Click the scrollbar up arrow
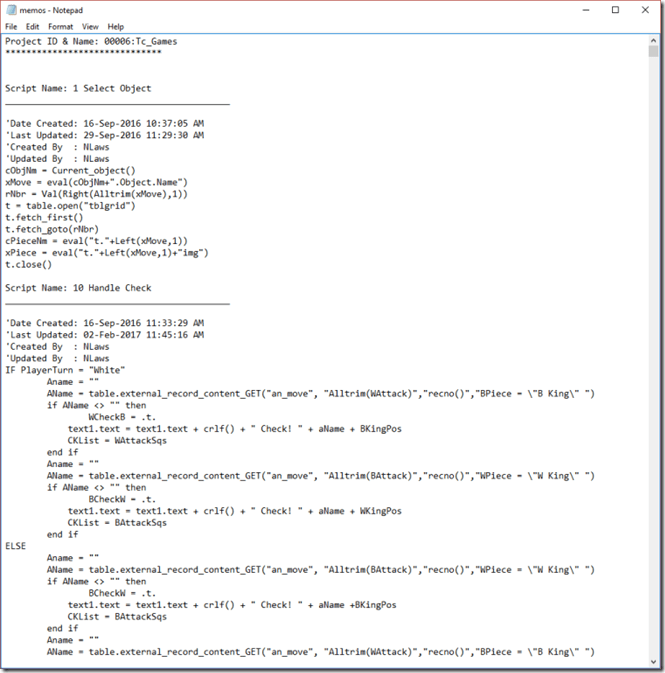665x673 pixels. point(653,40)
